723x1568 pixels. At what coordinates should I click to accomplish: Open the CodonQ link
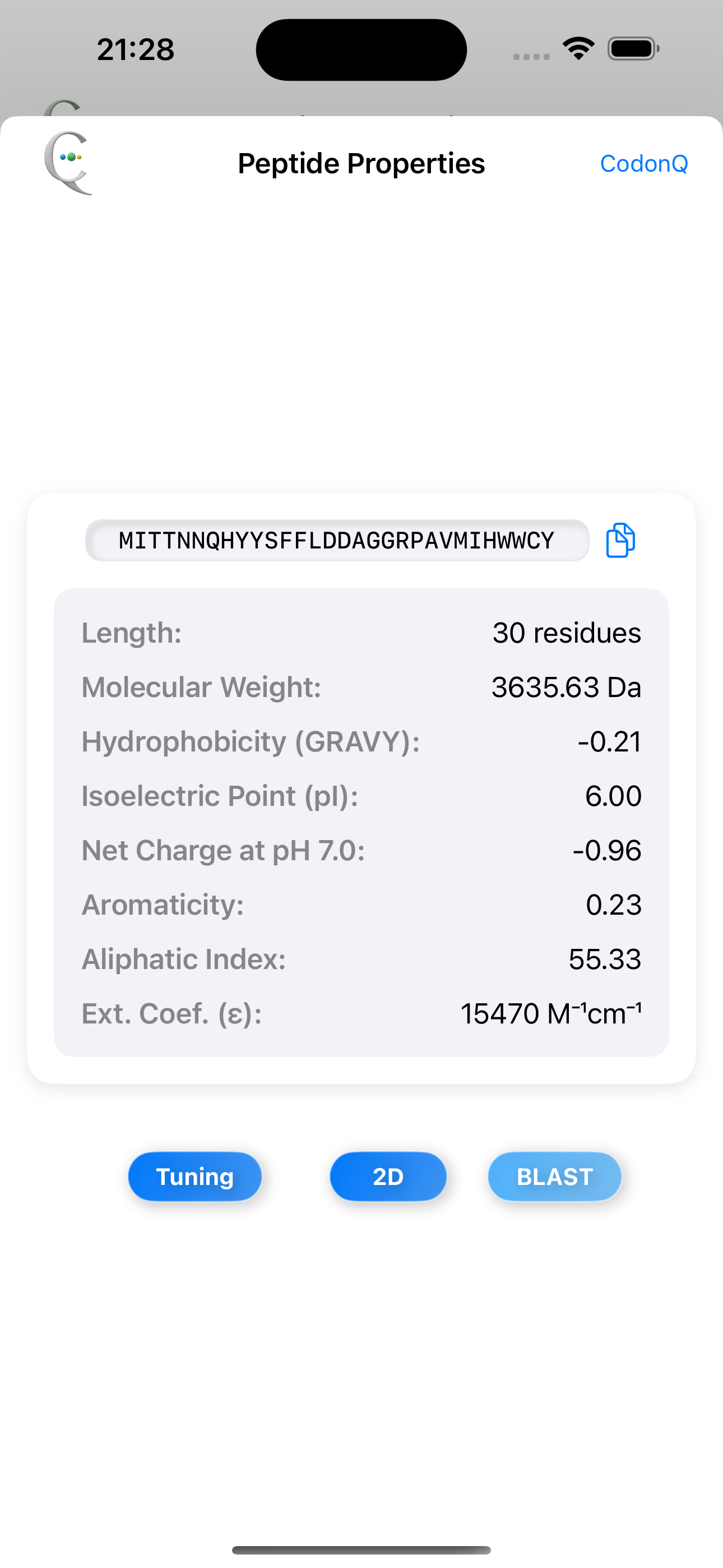tap(644, 164)
